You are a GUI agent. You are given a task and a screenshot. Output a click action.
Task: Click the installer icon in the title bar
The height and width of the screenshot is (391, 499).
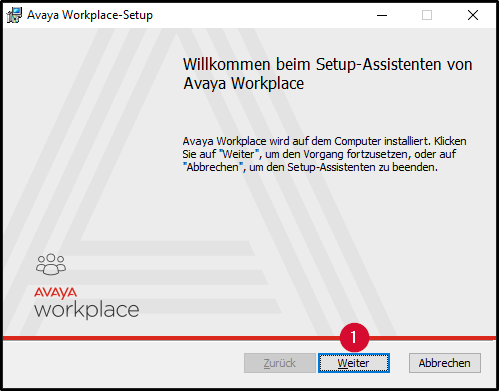pos(14,15)
